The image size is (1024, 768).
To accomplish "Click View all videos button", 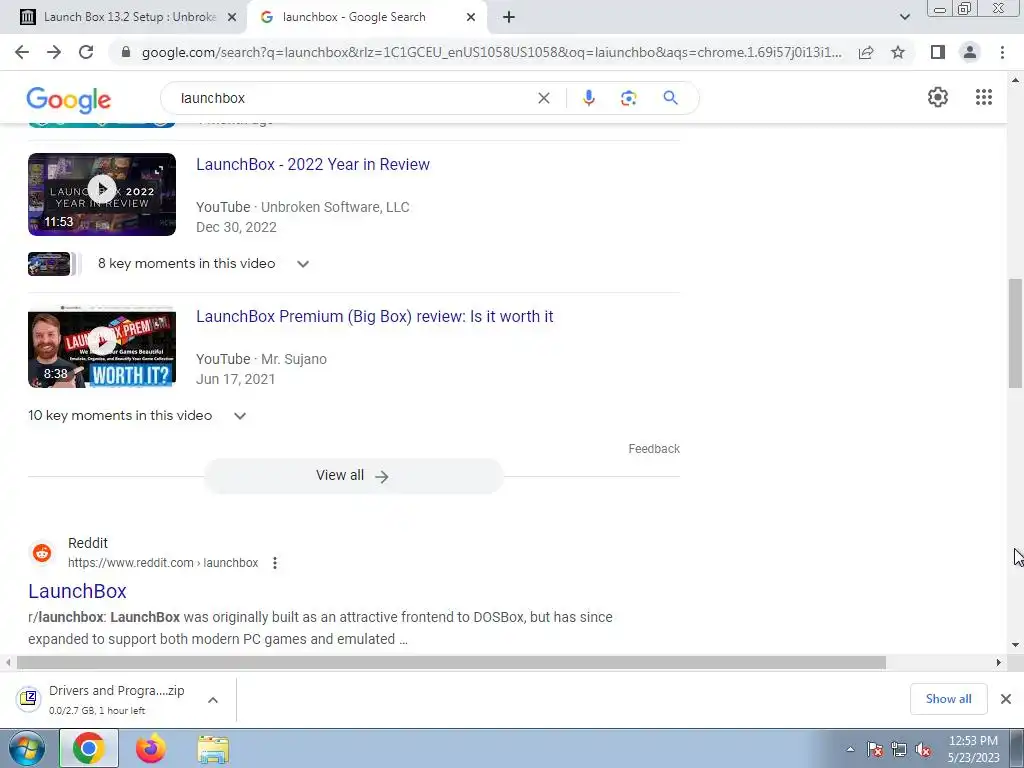I will (353, 476).
